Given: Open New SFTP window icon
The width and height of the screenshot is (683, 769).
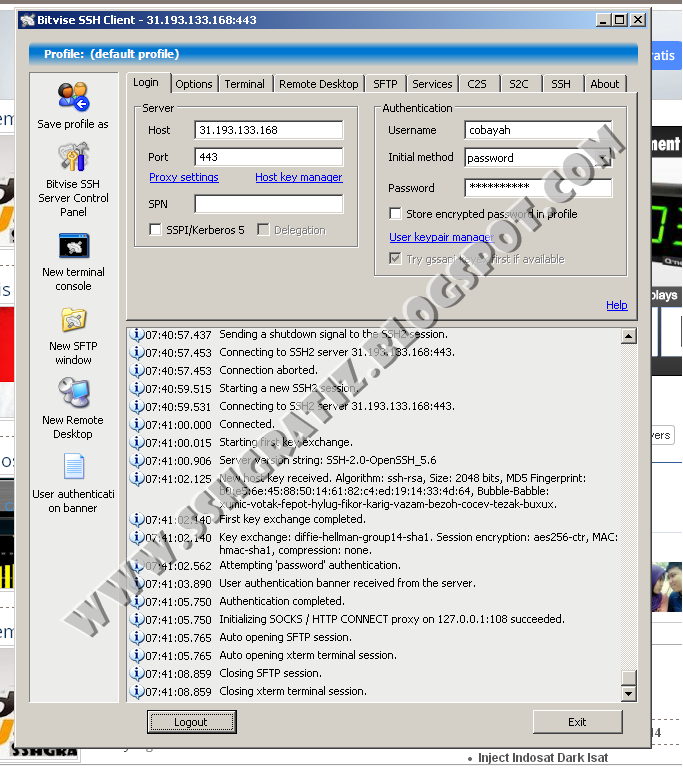Looking at the screenshot, I should 74,320.
